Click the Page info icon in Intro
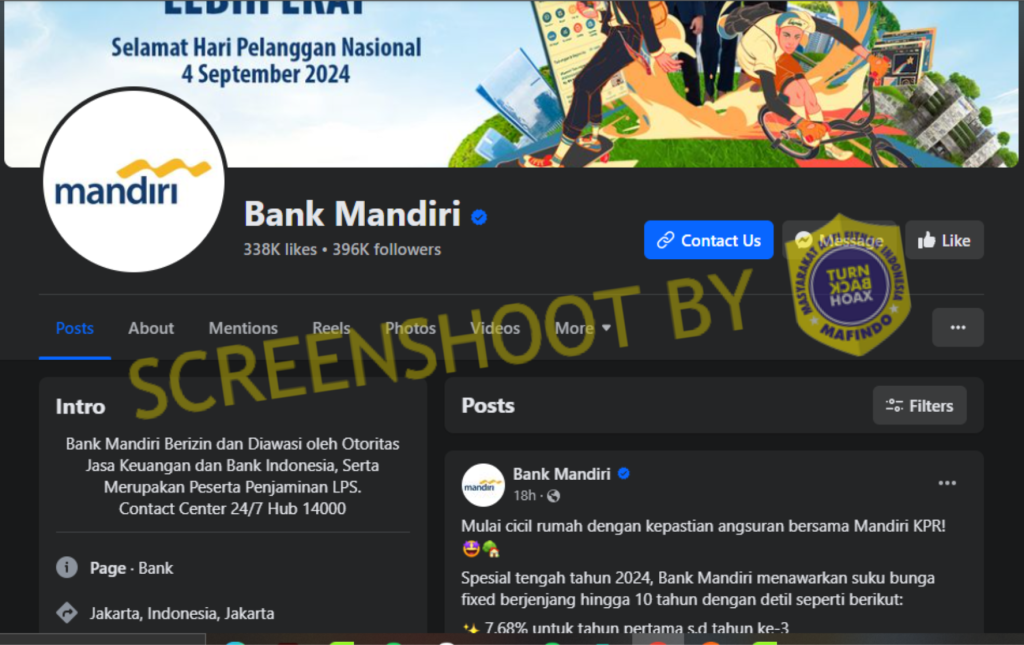The width and height of the screenshot is (1024, 645). pyautogui.click(x=67, y=567)
